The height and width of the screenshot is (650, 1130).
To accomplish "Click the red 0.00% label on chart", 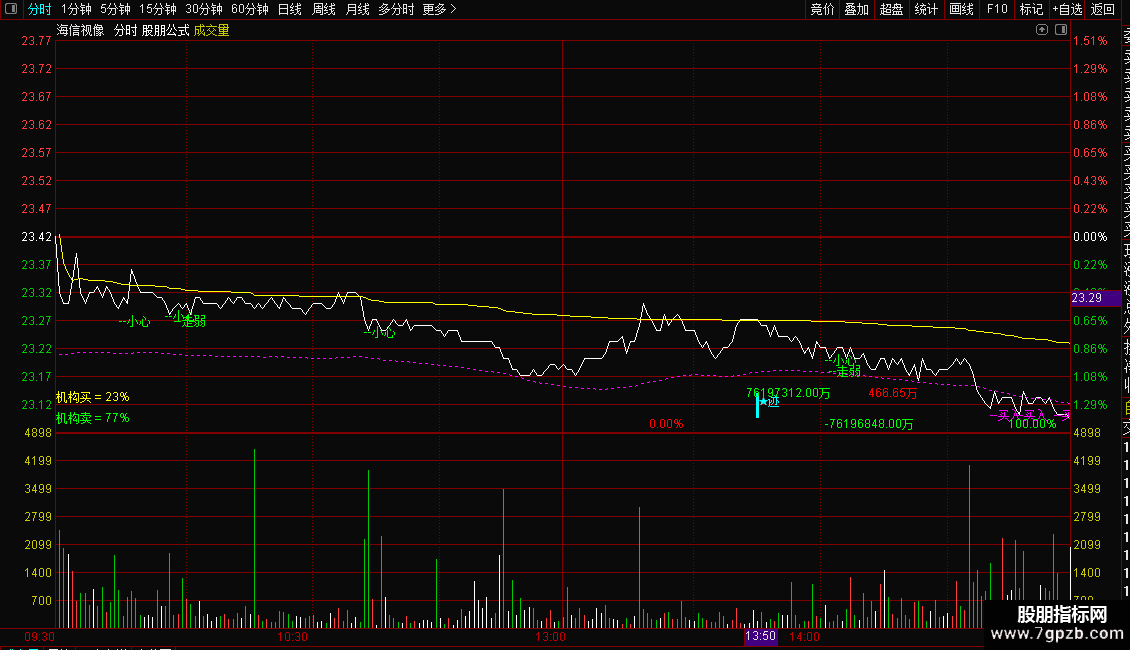I will 666,424.
